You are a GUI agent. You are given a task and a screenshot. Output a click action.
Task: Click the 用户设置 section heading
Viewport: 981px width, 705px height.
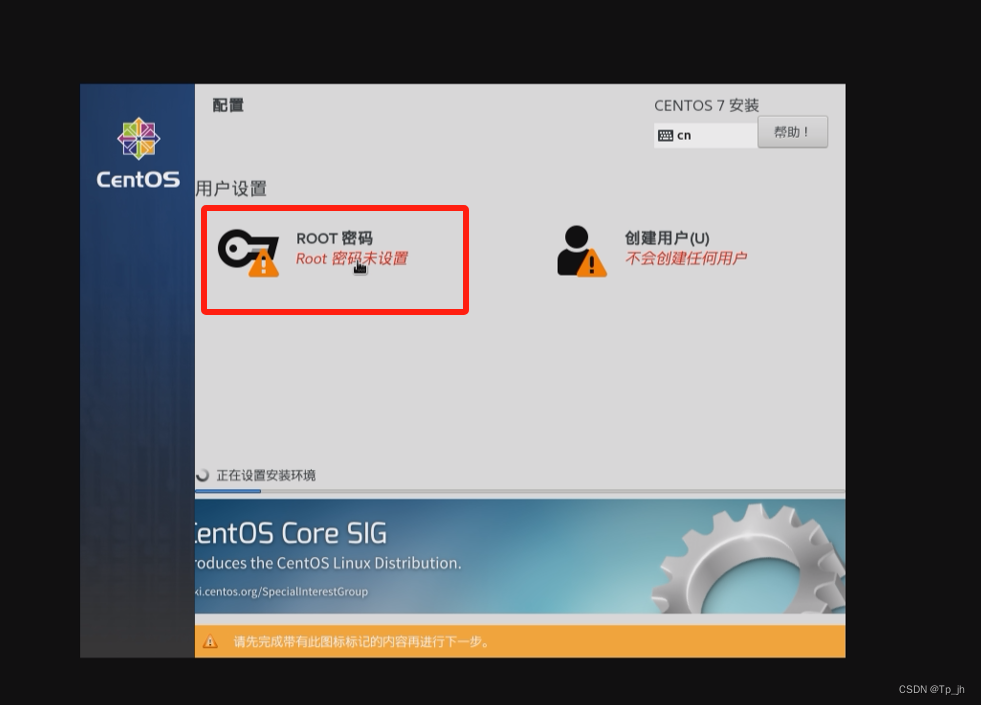pos(231,188)
